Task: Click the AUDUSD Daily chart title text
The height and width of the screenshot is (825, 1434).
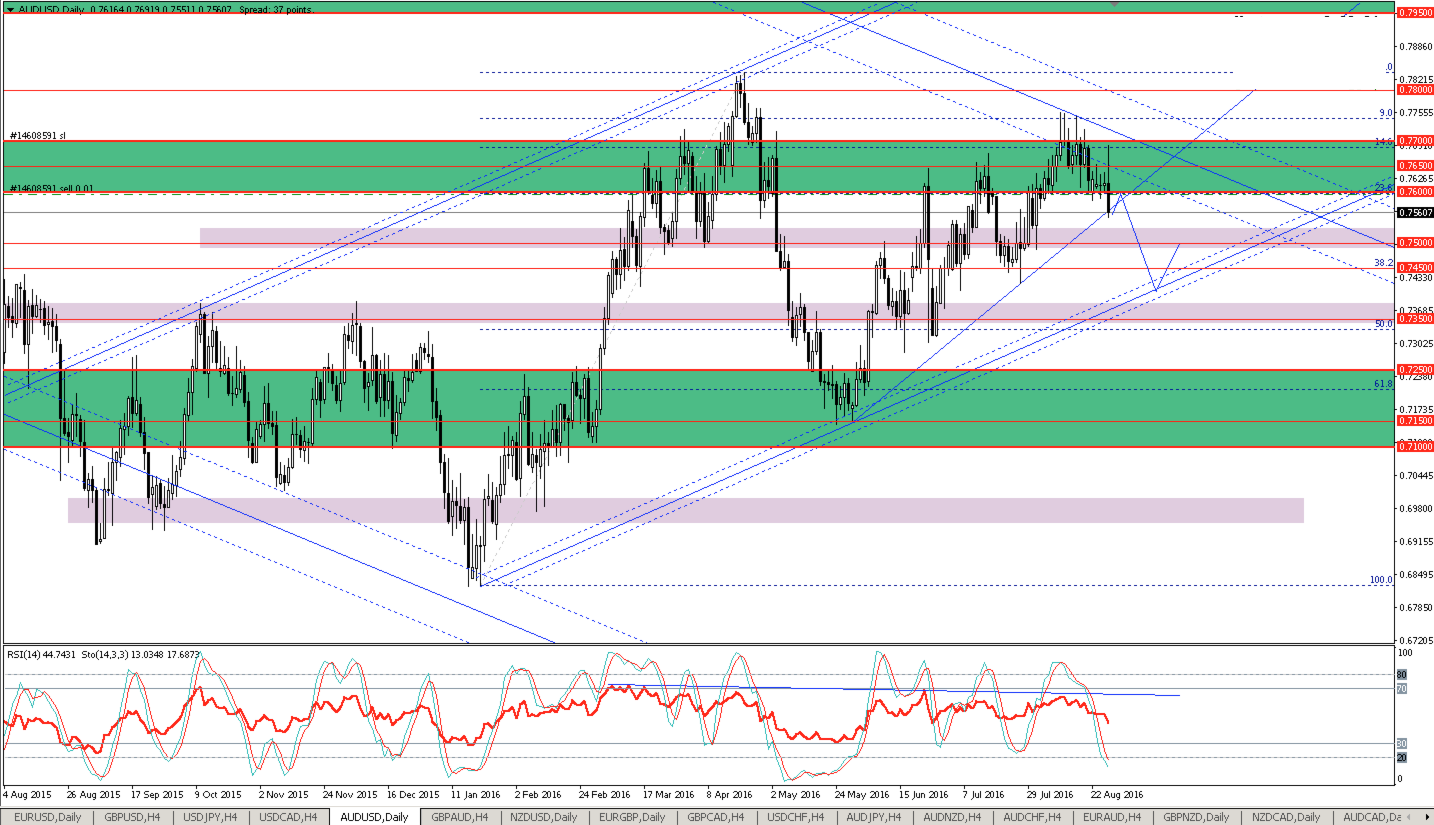Action: click(x=50, y=9)
